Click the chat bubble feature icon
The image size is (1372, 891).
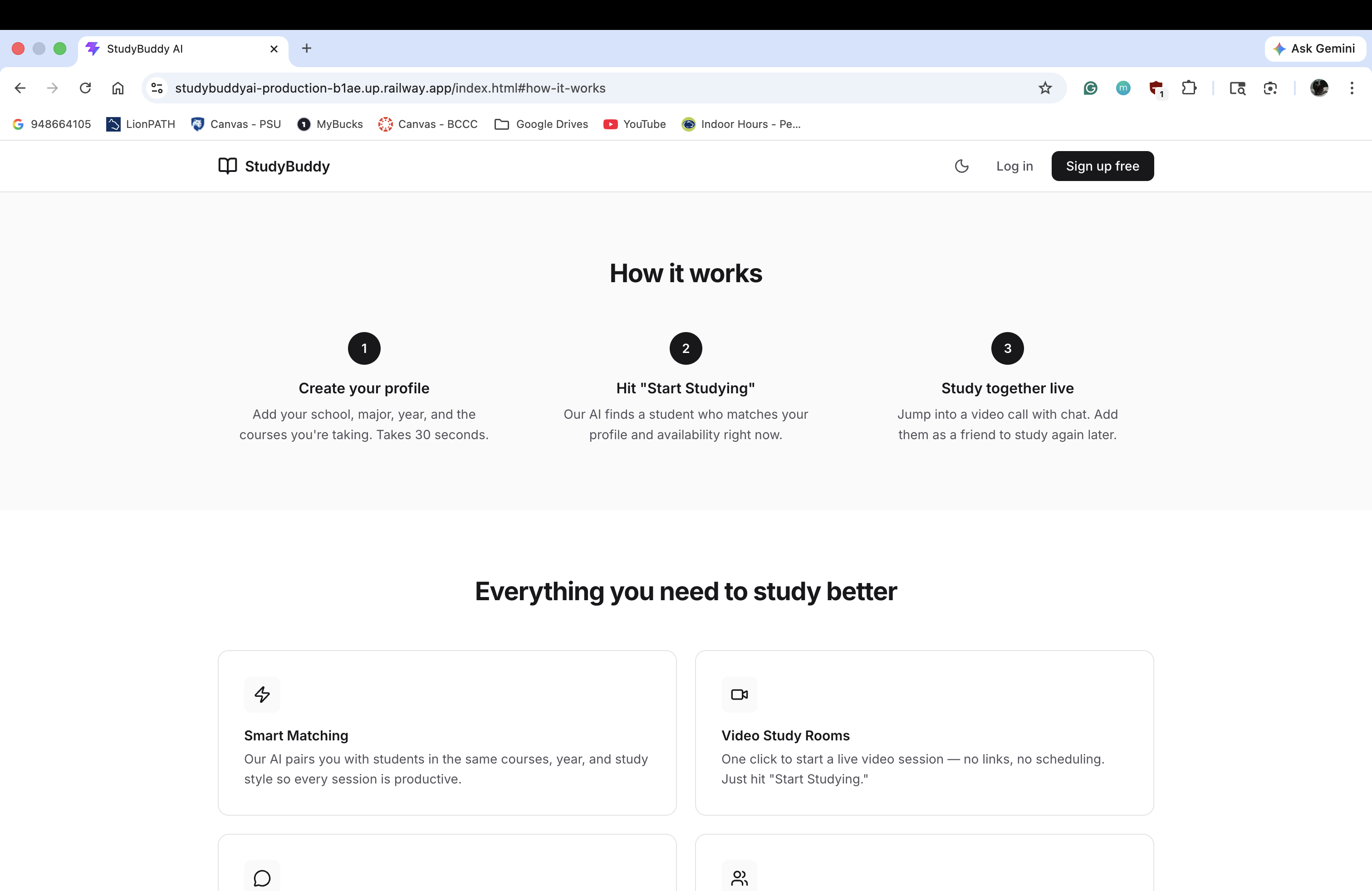click(262, 878)
